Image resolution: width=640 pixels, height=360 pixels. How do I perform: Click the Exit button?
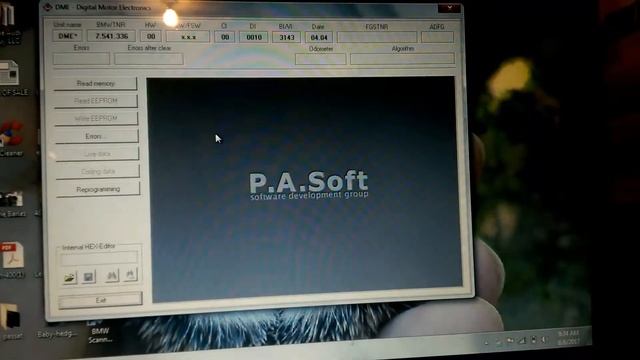(x=100, y=300)
